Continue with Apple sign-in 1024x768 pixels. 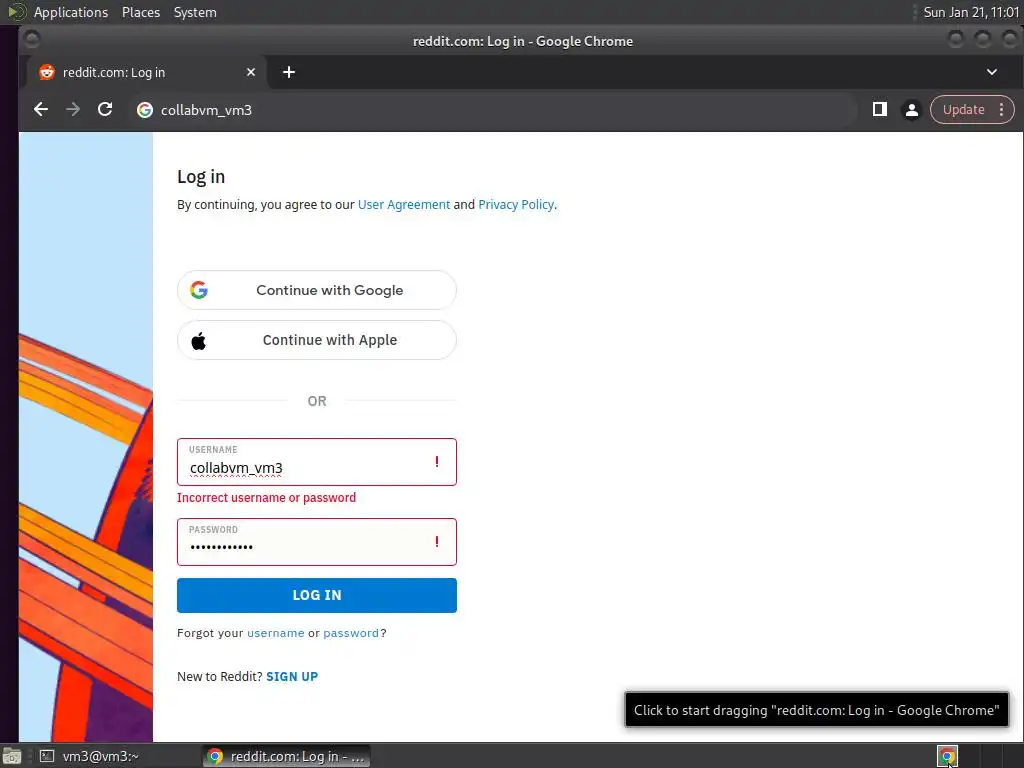coord(317,340)
